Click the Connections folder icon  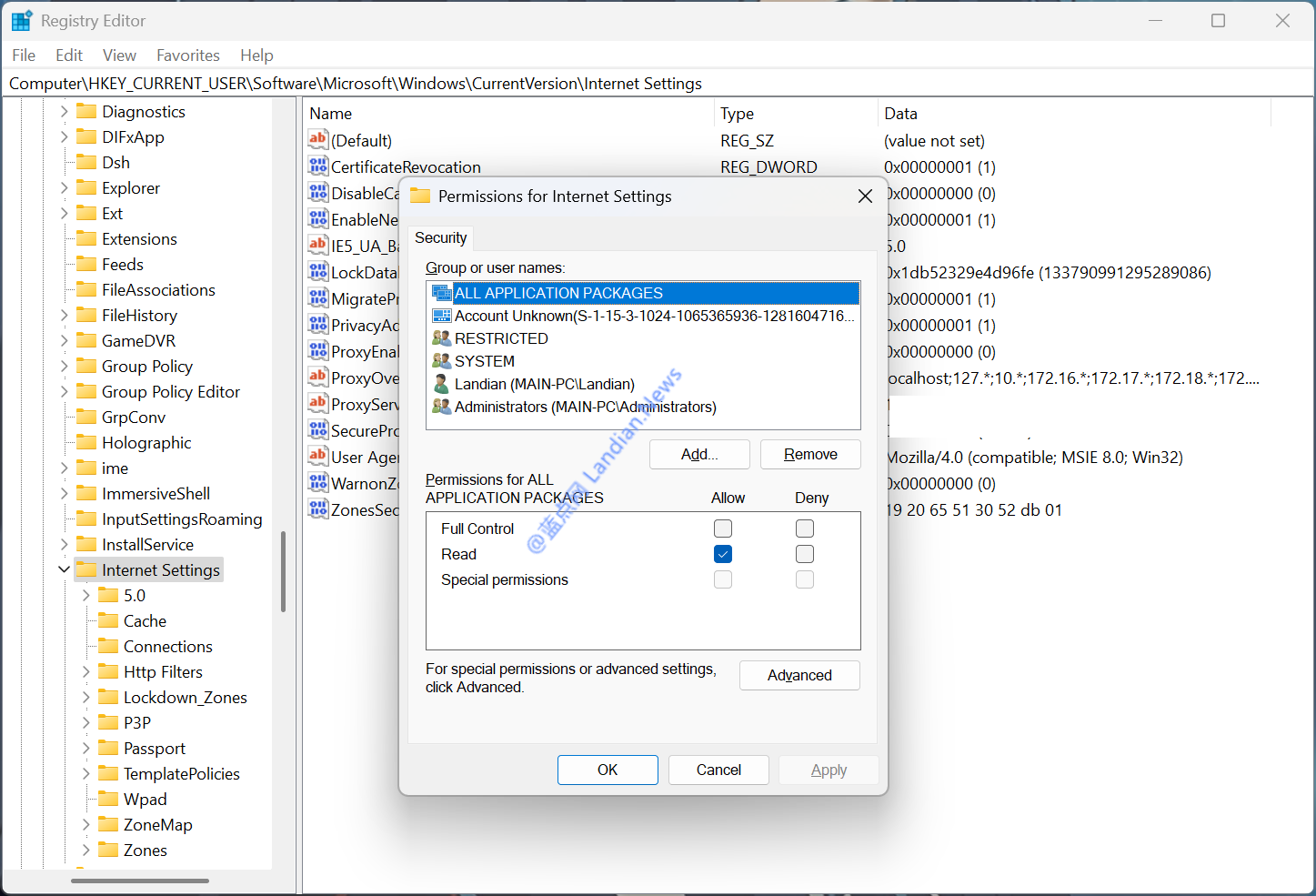(x=108, y=646)
